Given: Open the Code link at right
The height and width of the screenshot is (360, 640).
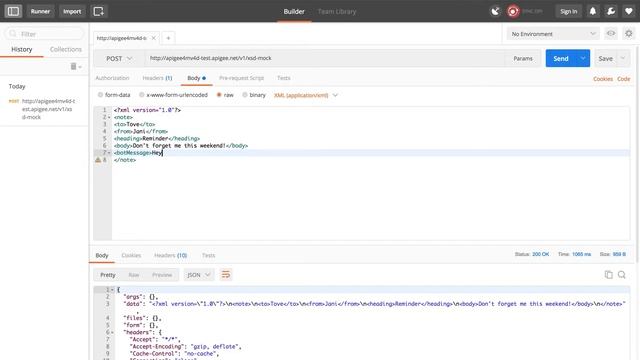Looking at the screenshot, I should 624,79.
